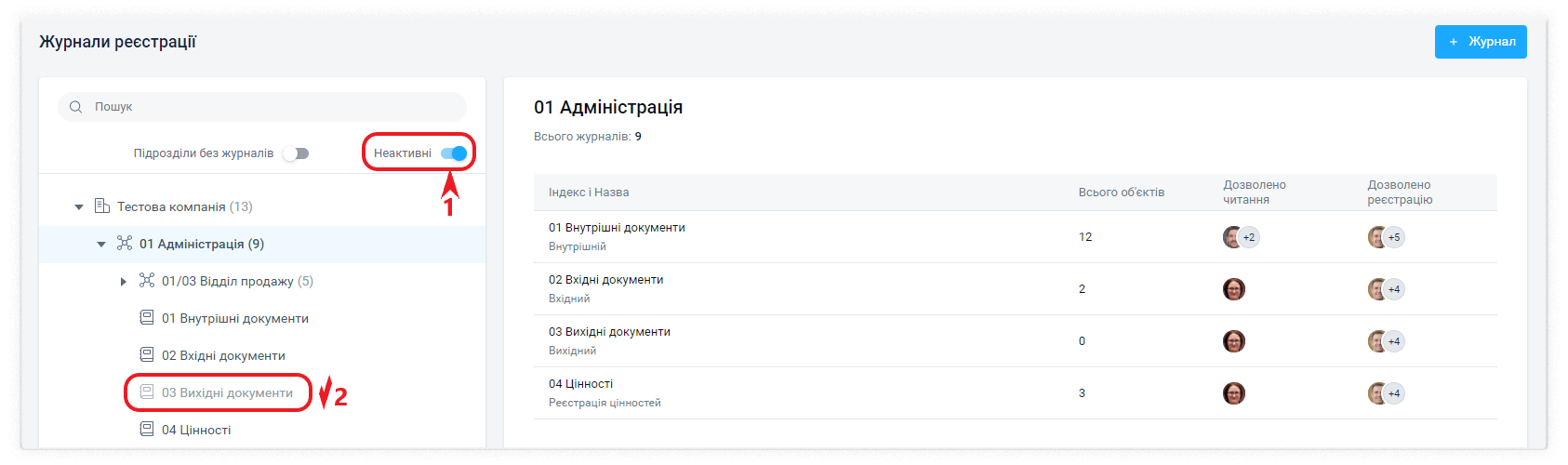Click the search magnifier icon
This screenshot has height=465, width=1568.
pyautogui.click(x=76, y=107)
